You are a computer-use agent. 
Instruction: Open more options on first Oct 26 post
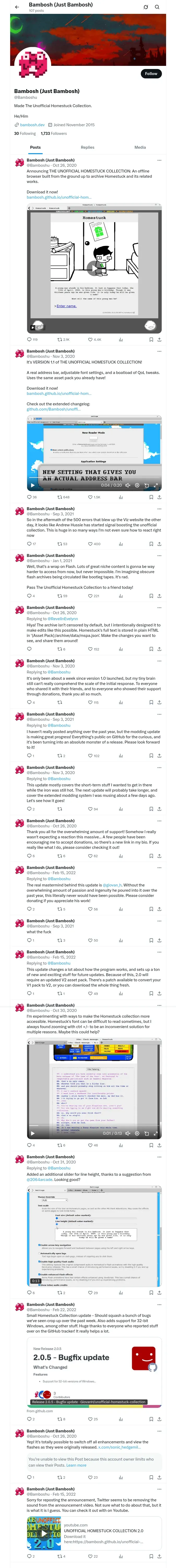[x=159, y=161]
